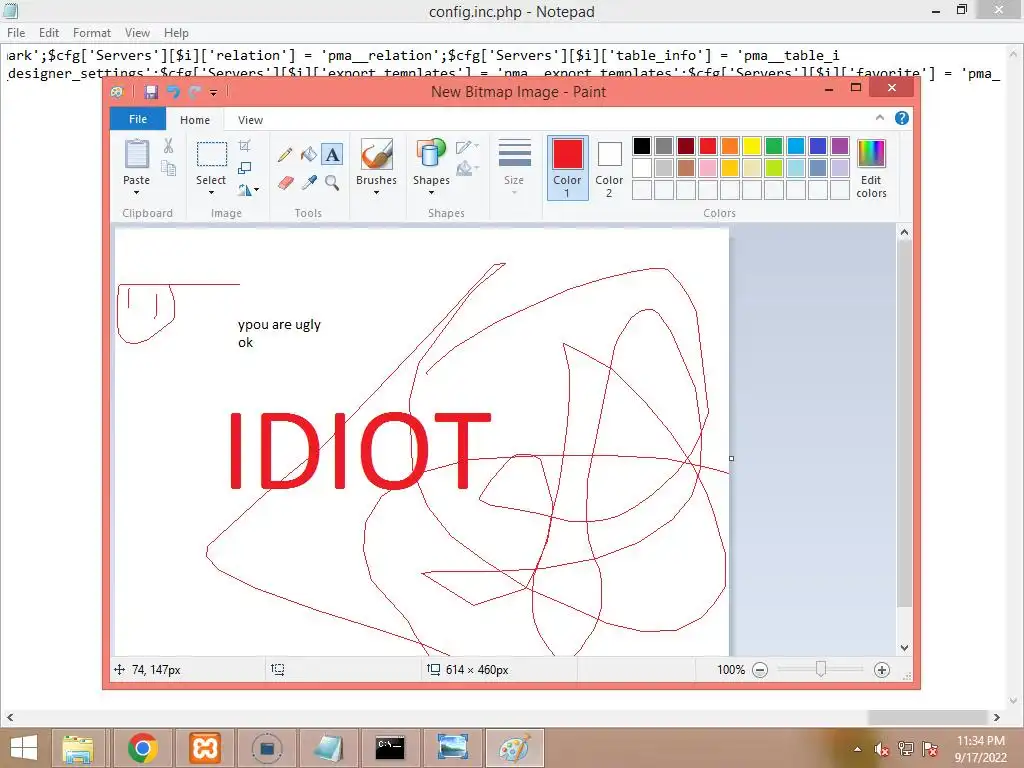Pick the green color swatch
The width and height of the screenshot is (1024, 768).
click(x=774, y=146)
